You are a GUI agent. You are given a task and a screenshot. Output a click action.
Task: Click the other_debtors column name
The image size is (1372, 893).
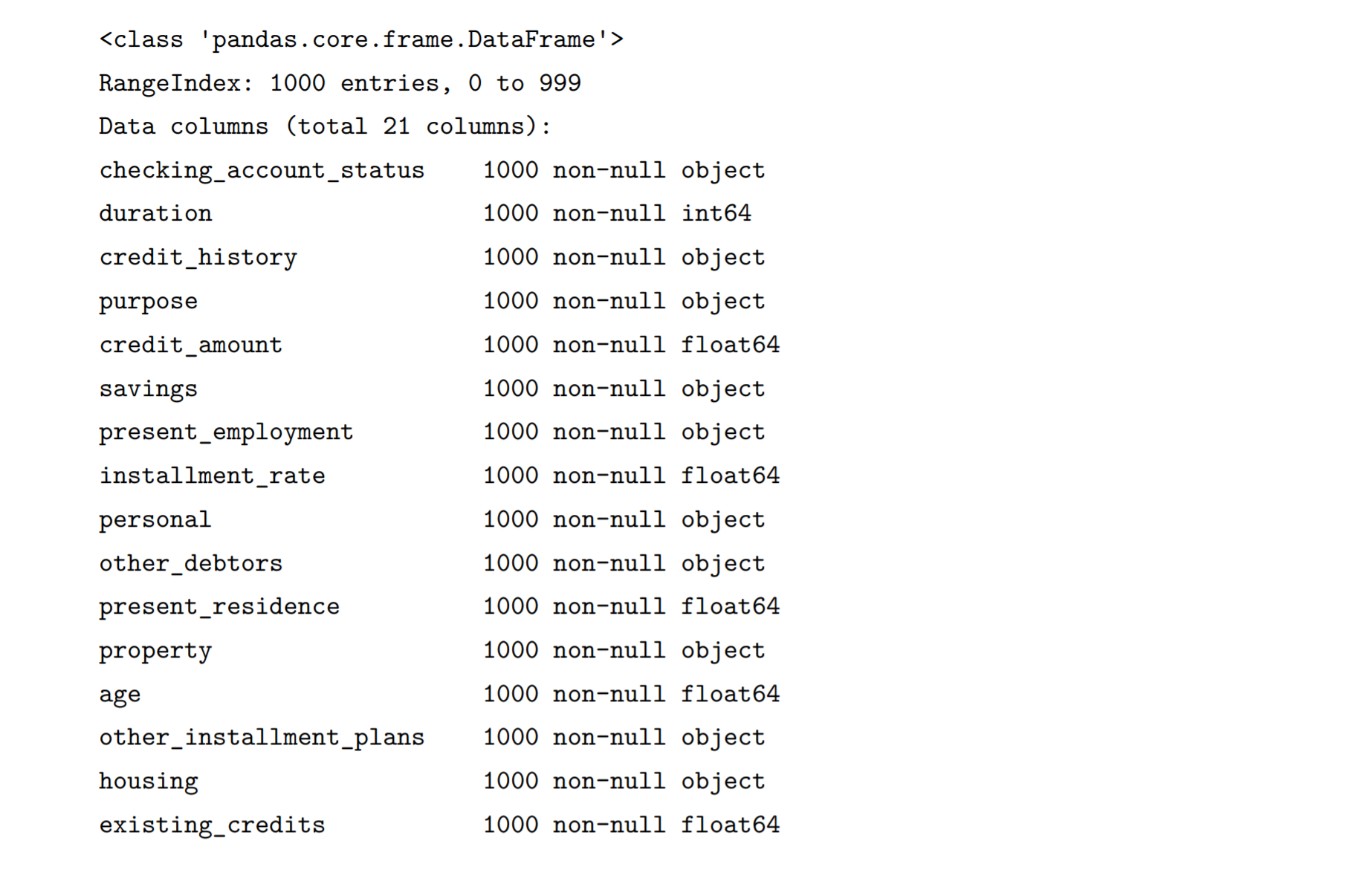pos(190,563)
